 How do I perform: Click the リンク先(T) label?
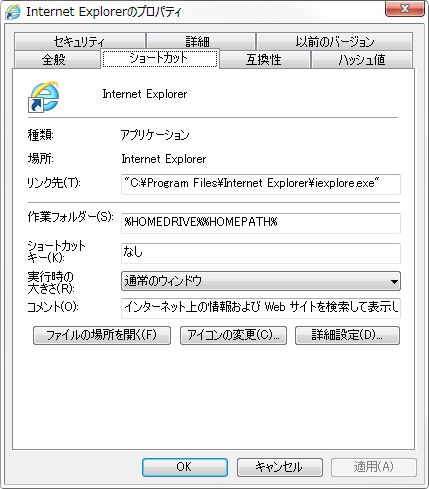coord(54,183)
